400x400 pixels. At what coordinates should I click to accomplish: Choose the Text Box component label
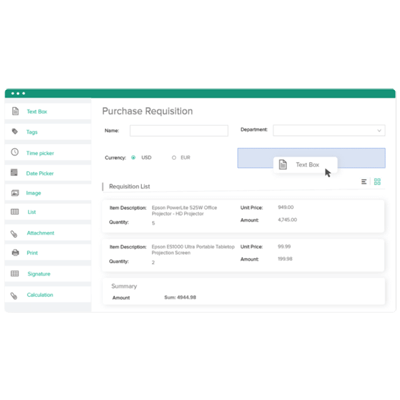tap(37, 111)
